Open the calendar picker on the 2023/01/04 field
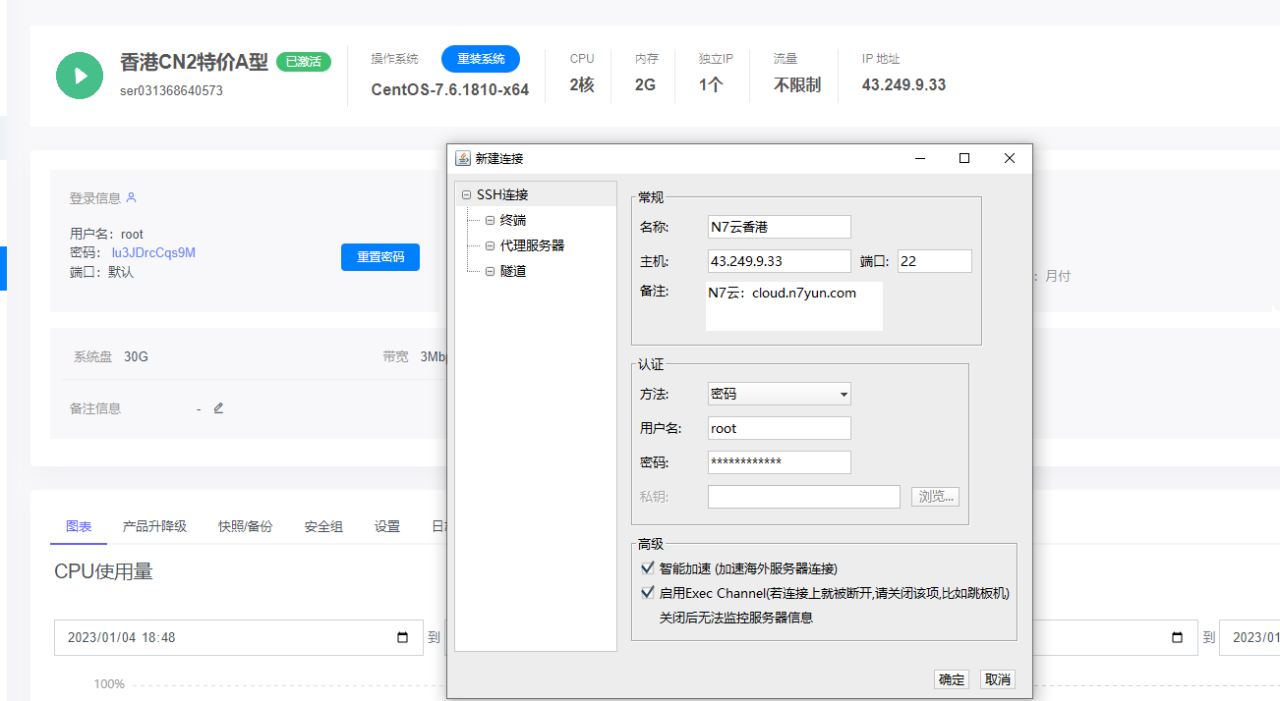The width and height of the screenshot is (1280, 701). [404, 637]
